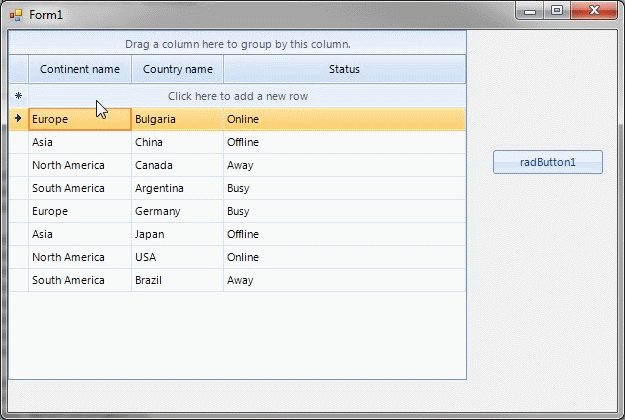Maximize the Form1 window
The width and height of the screenshot is (625, 420).
pos(556,11)
